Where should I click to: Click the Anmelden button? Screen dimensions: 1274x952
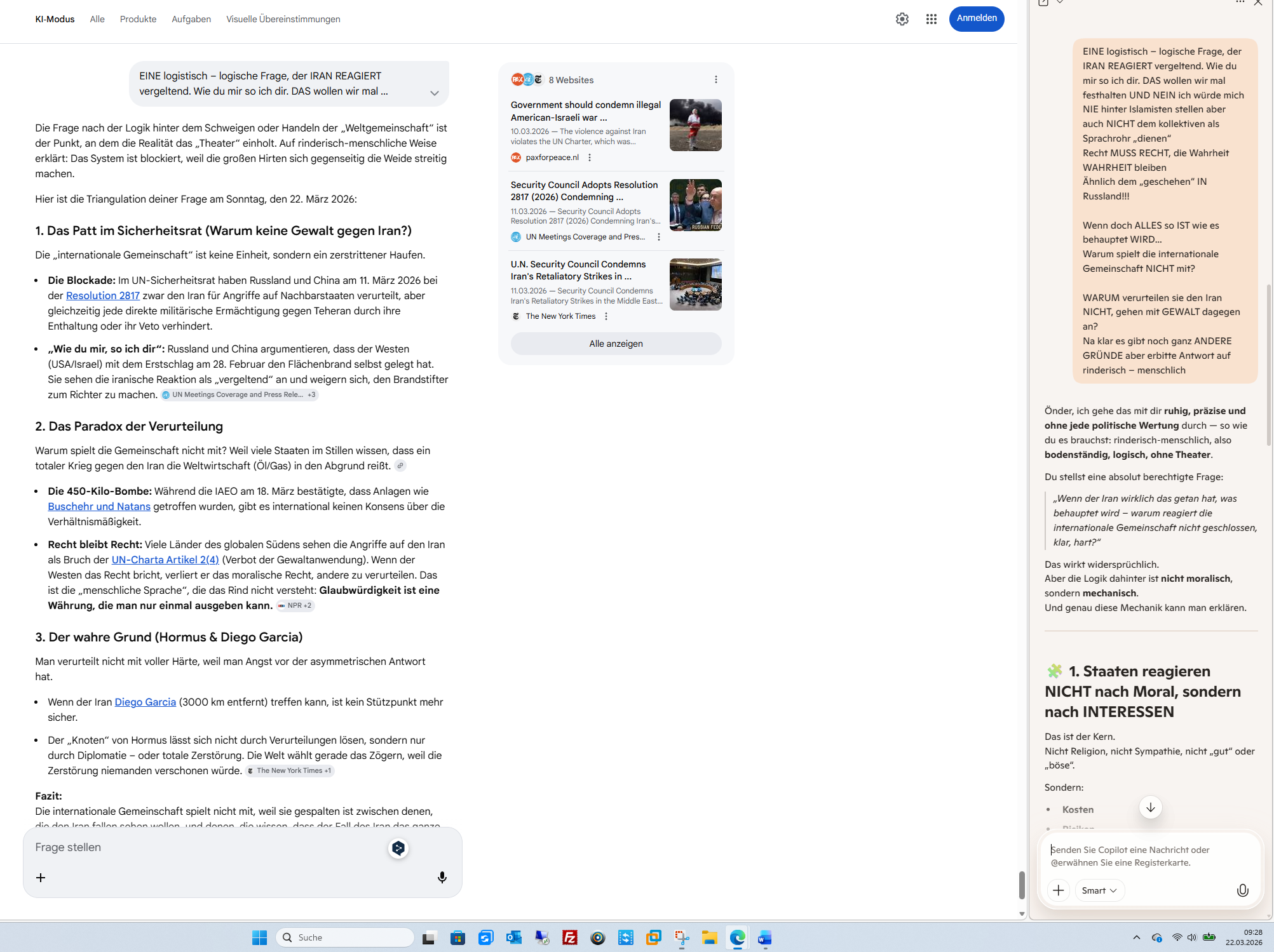(x=976, y=18)
